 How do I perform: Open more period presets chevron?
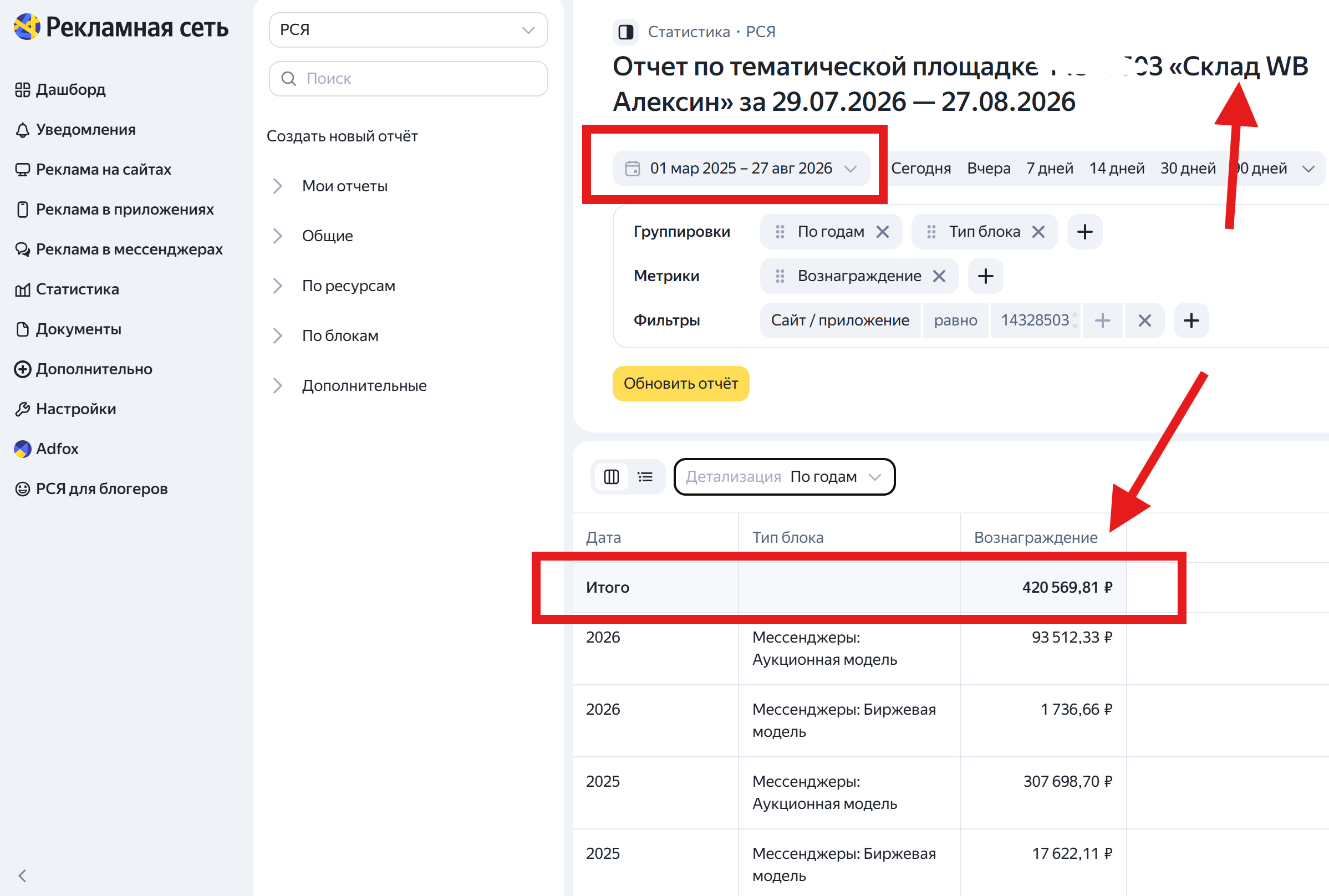[1309, 169]
